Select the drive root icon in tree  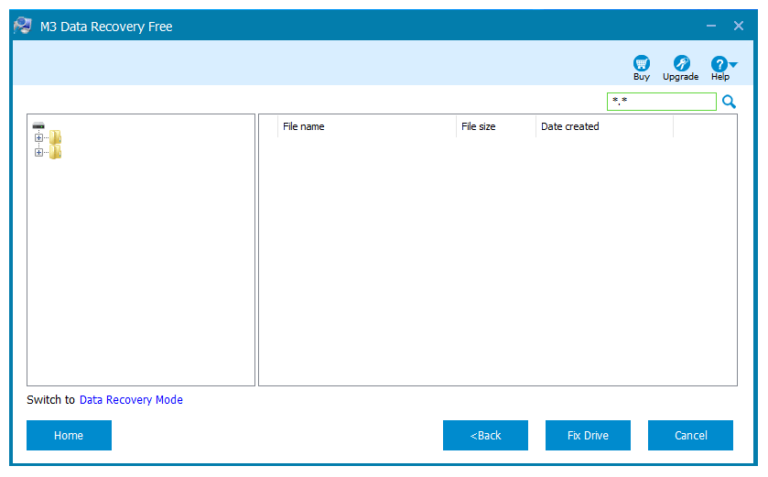click(x=38, y=125)
